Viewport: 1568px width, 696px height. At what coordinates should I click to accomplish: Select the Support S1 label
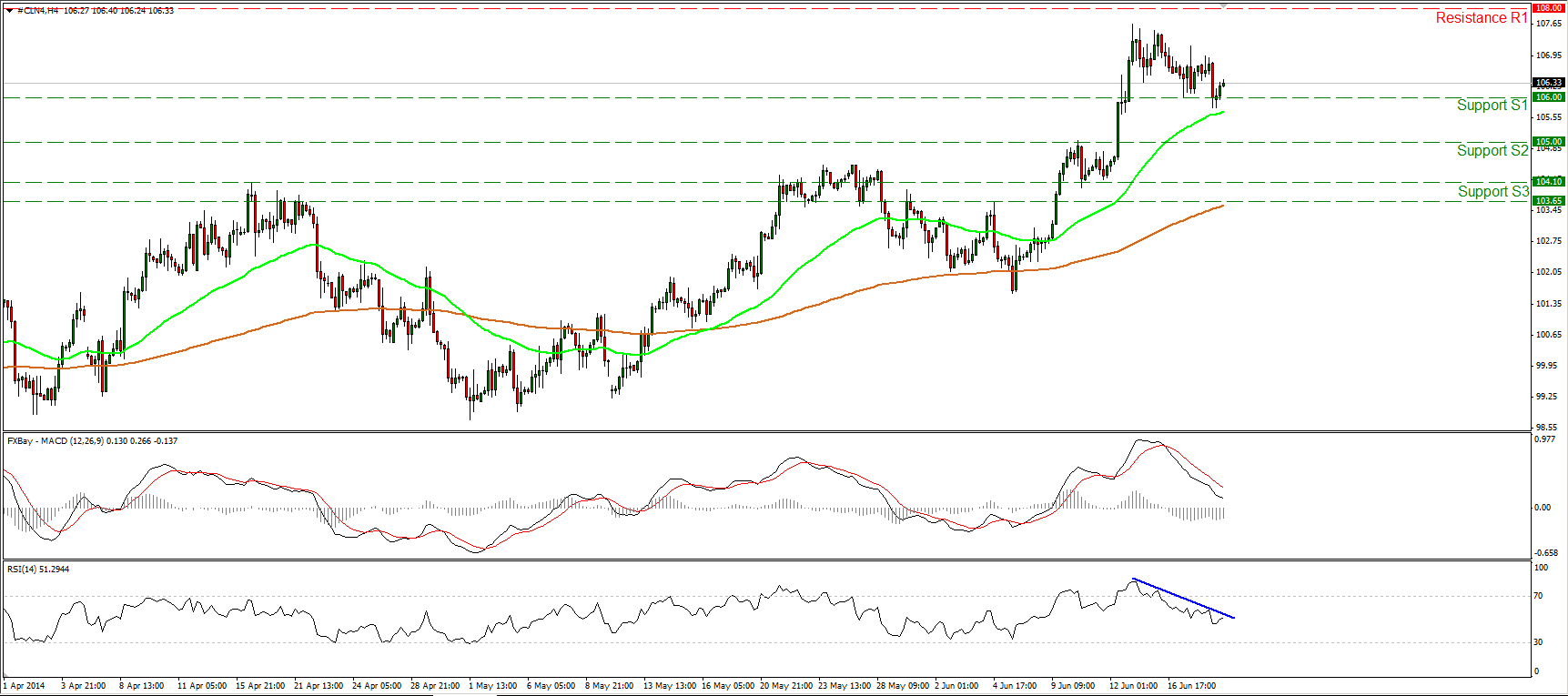pos(1492,106)
